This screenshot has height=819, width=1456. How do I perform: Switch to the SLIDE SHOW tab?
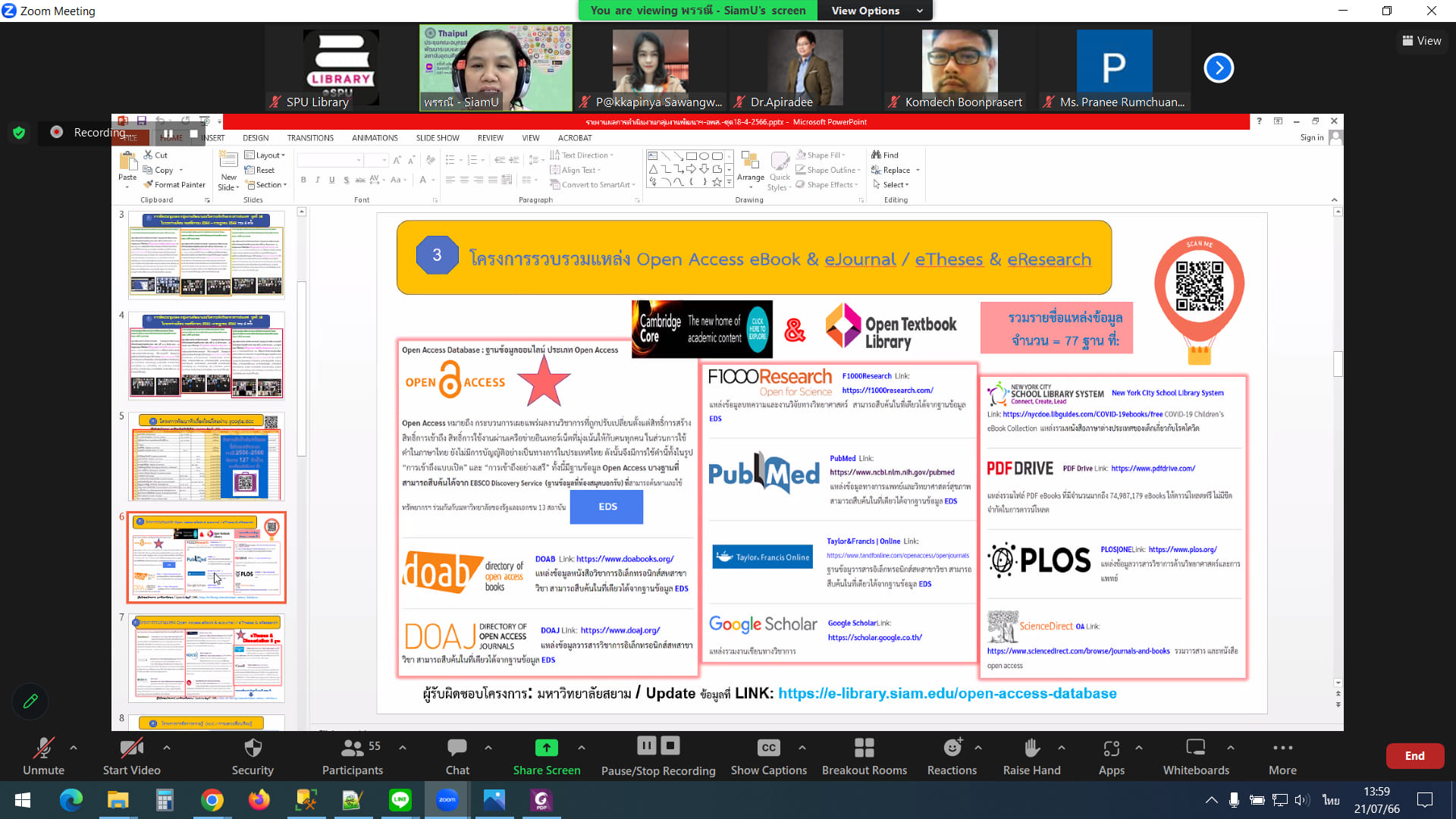[x=437, y=138]
